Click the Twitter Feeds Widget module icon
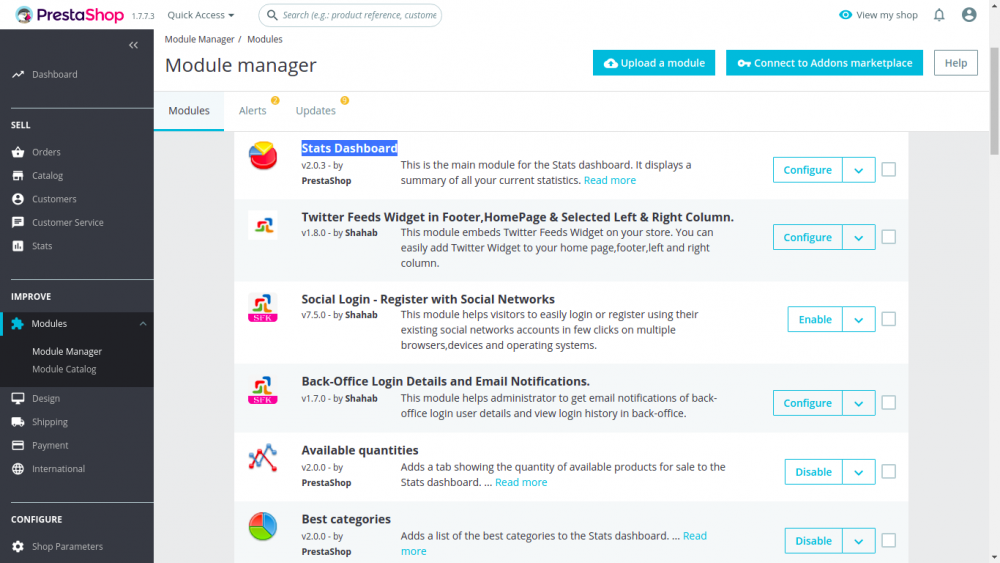 point(263,225)
